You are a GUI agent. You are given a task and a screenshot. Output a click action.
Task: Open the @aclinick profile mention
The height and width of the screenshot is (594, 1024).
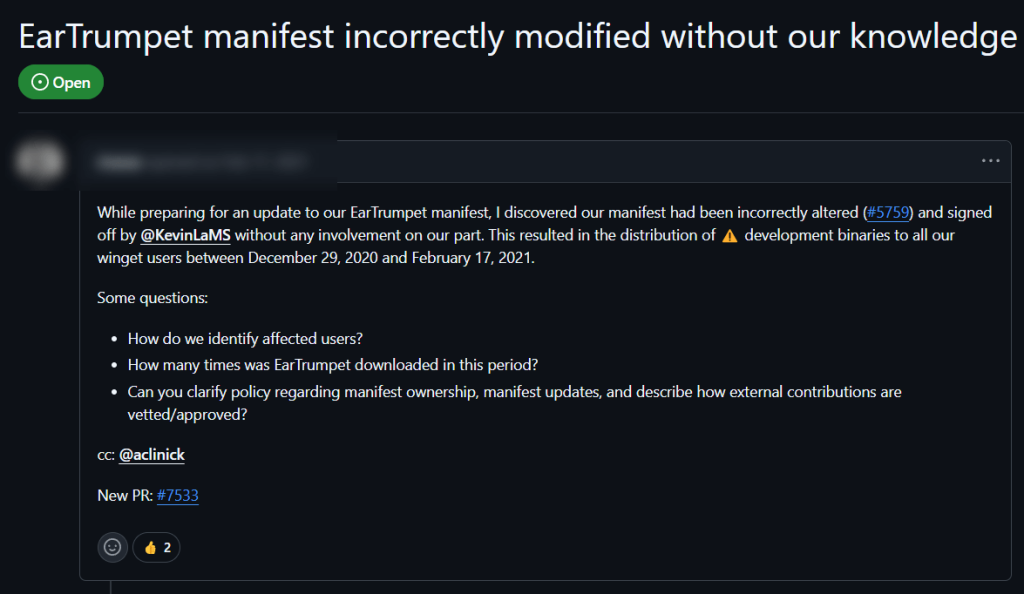pyautogui.click(x=152, y=455)
